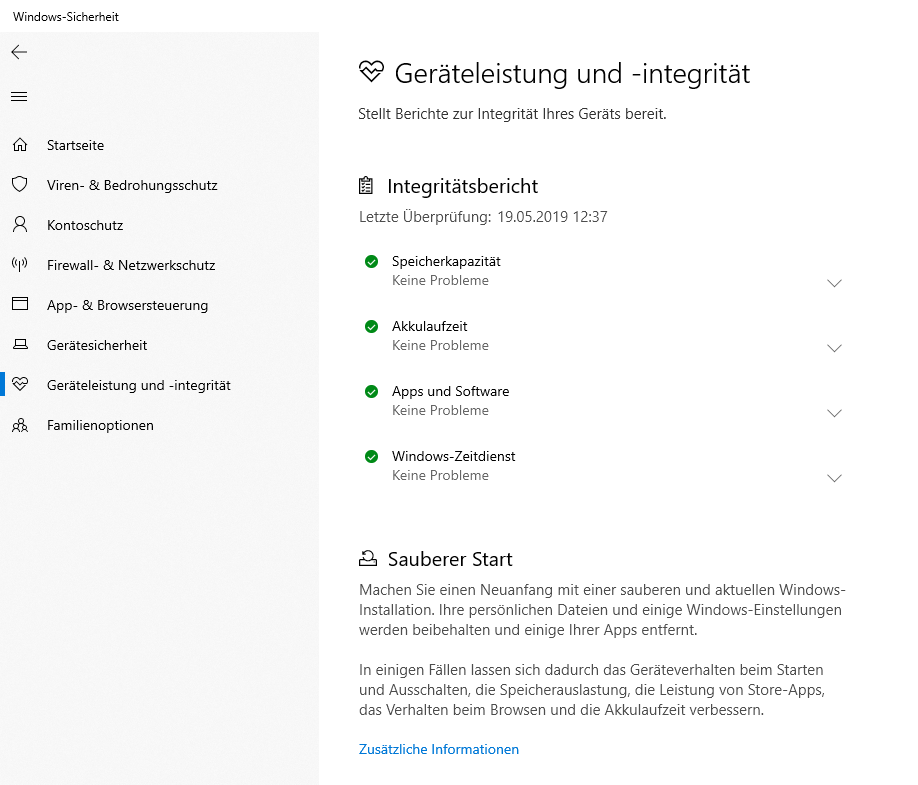The width and height of the screenshot is (918, 785).
Task: Open the Zusätzliche Informationen link
Action: [439, 749]
